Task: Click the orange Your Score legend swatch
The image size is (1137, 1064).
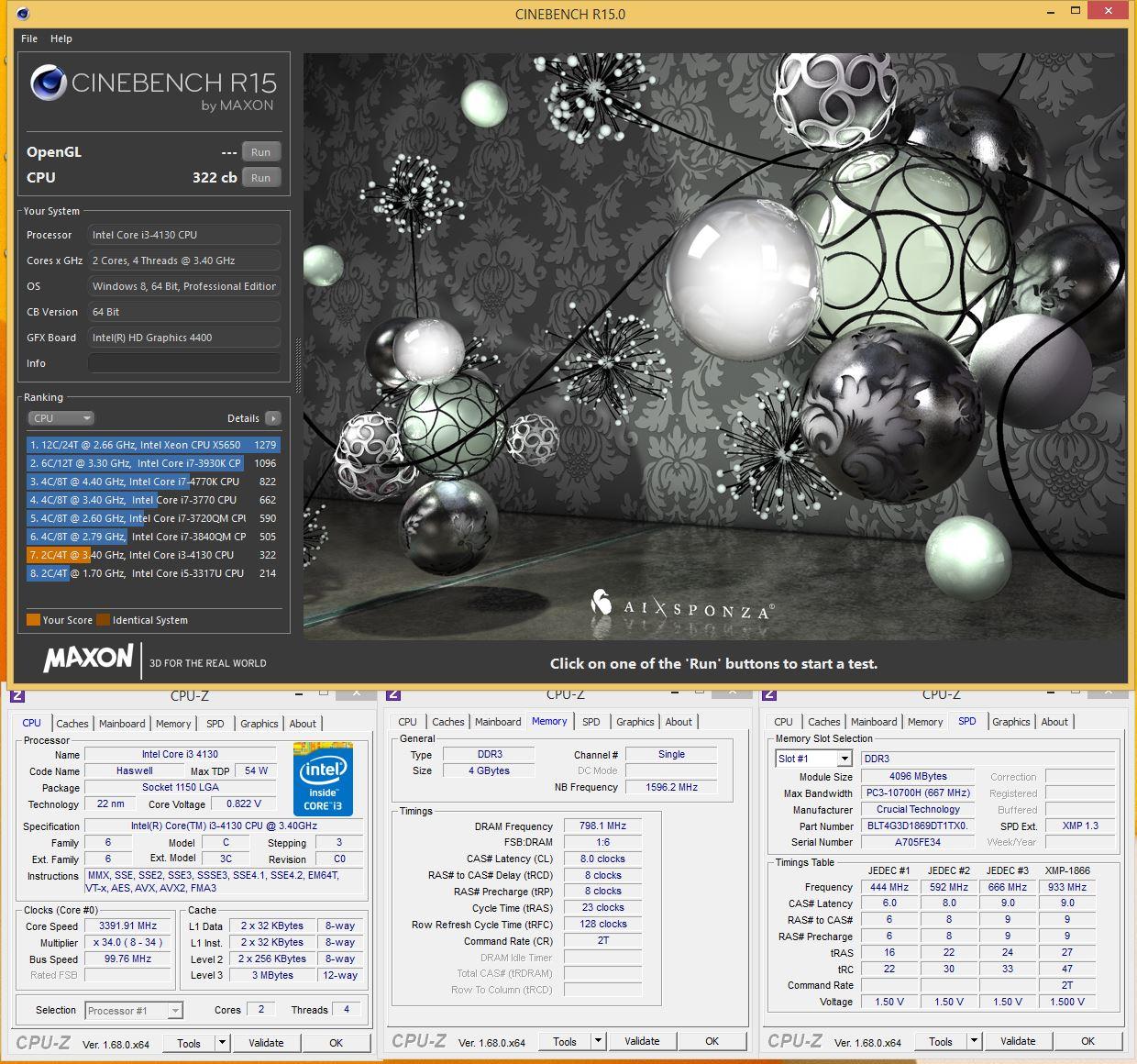Action: click(x=33, y=620)
